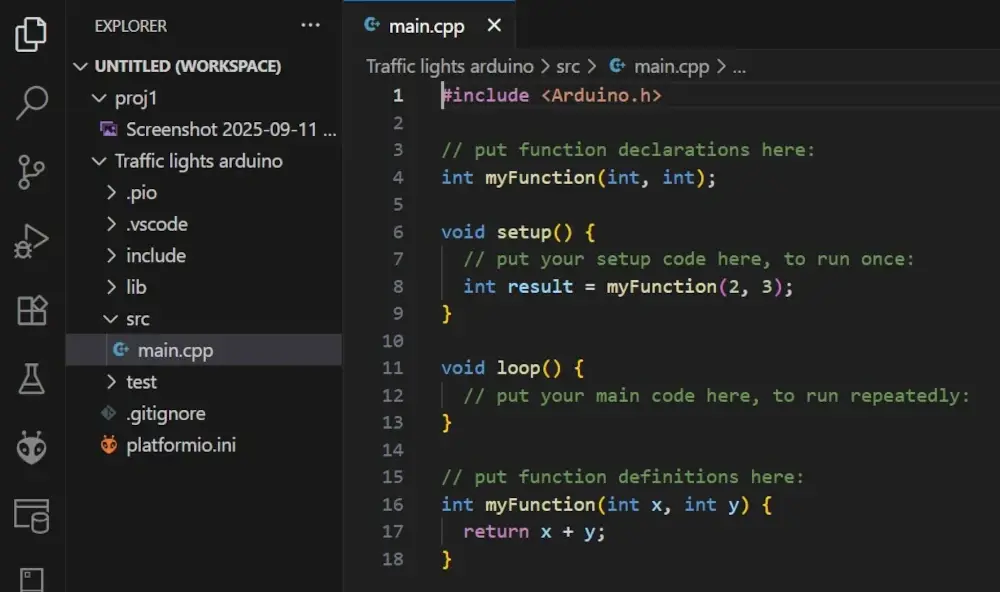The image size is (1000, 592).
Task: Click 'Traffic lights arduino' breadcrumb
Action: pos(449,67)
